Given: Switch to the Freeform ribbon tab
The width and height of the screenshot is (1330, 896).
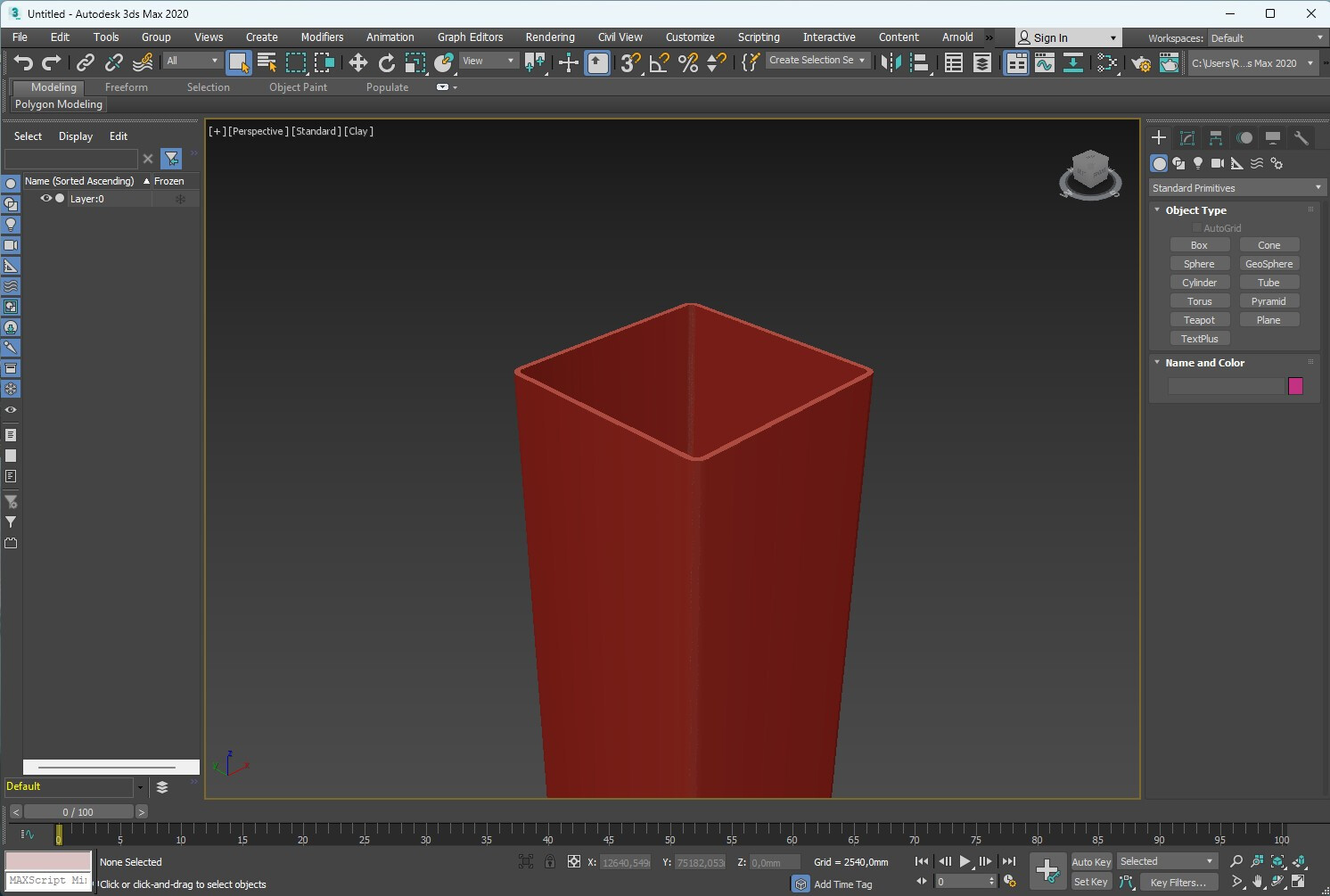Looking at the screenshot, I should [127, 87].
